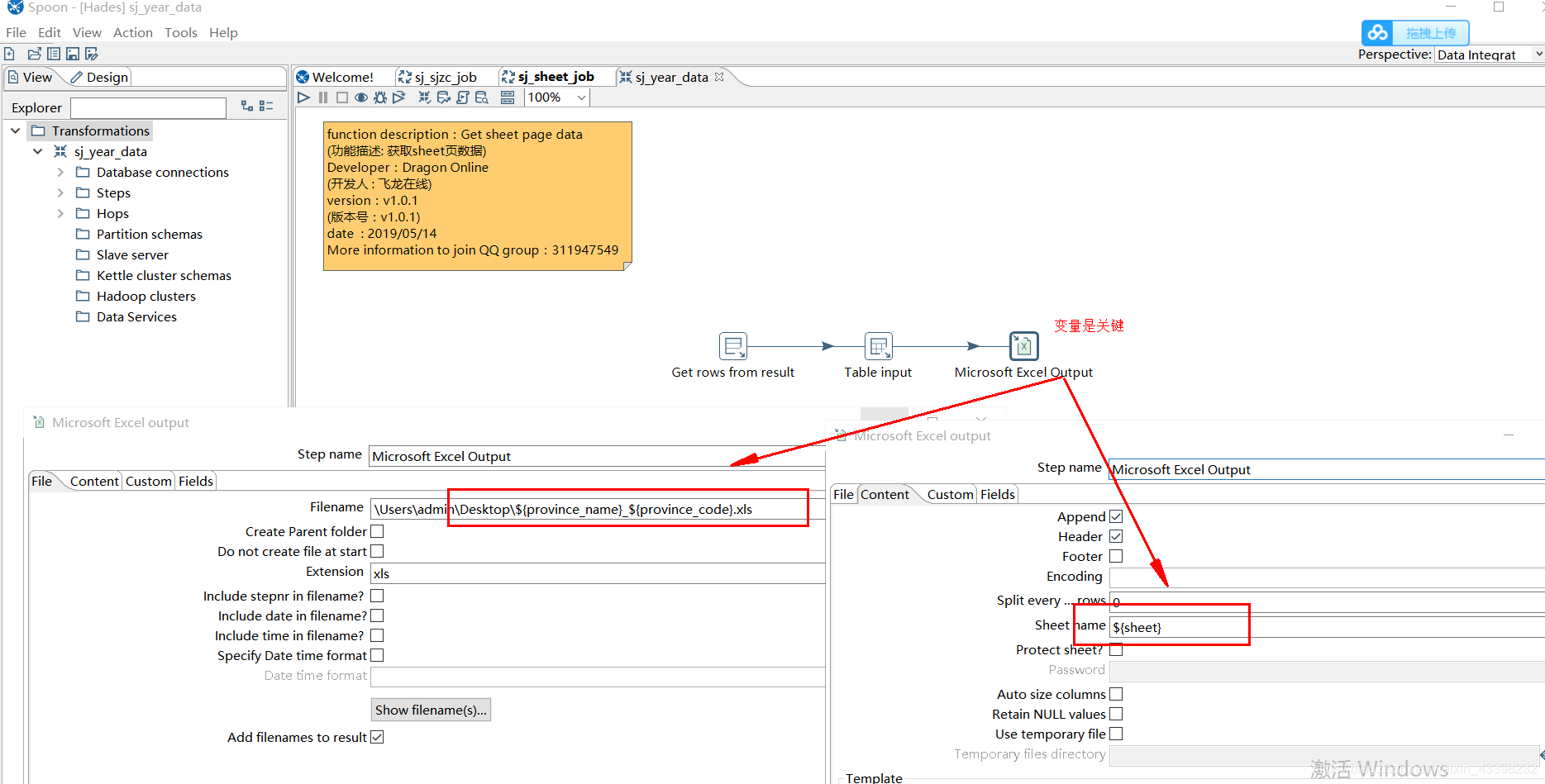Select the Table input step icon
1545x784 pixels.
[x=878, y=346]
